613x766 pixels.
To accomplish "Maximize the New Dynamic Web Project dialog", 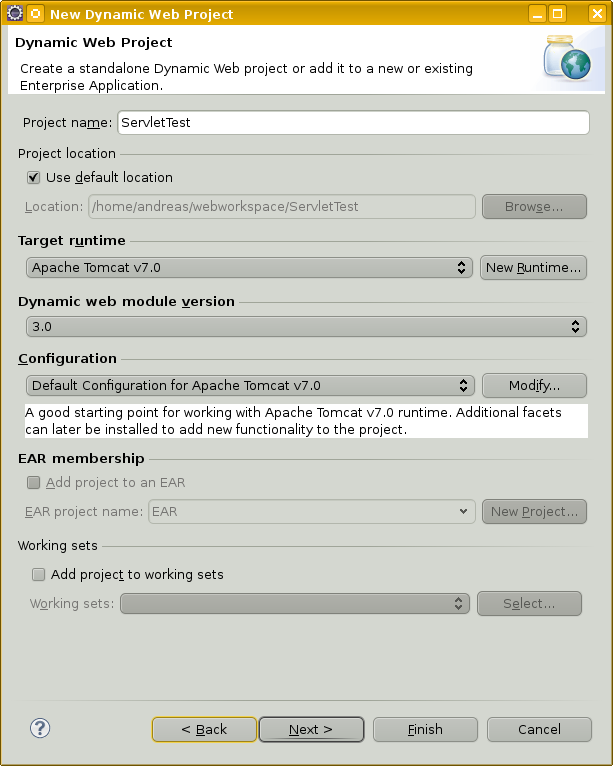I will (557, 13).
